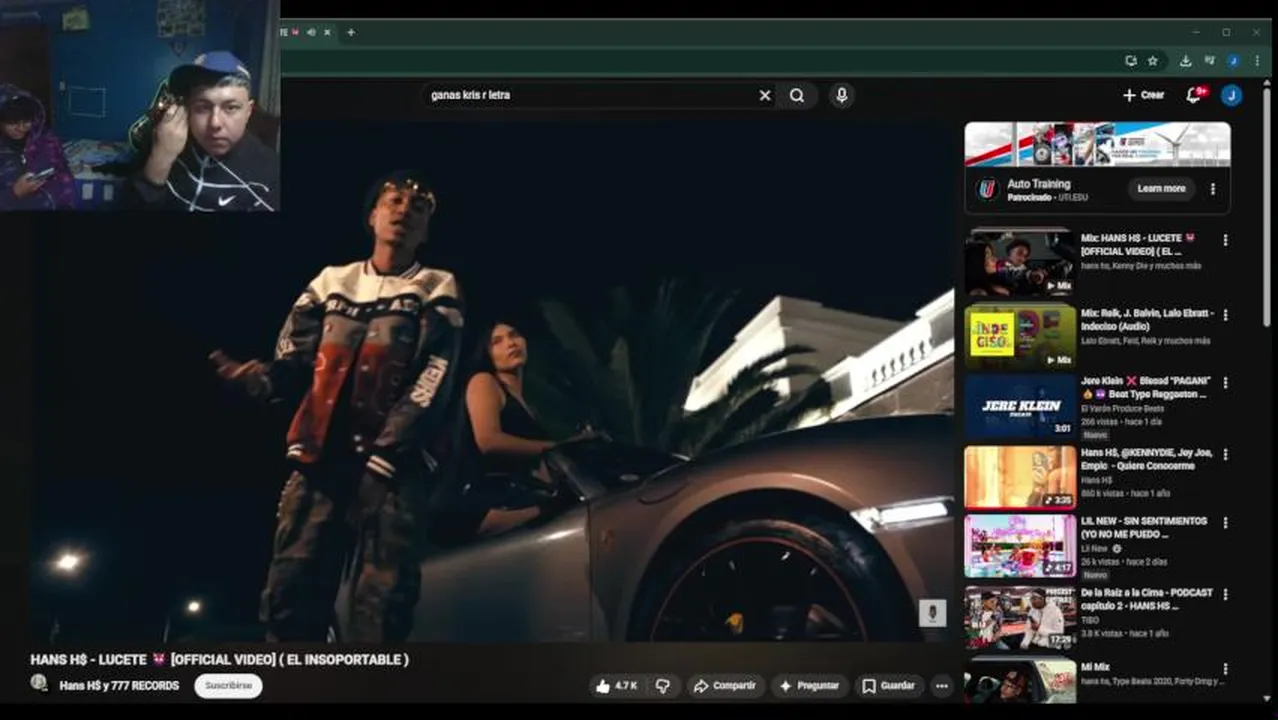Subscribe using the Suscribirse button
This screenshot has width=1278, height=720.
[228, 686]
